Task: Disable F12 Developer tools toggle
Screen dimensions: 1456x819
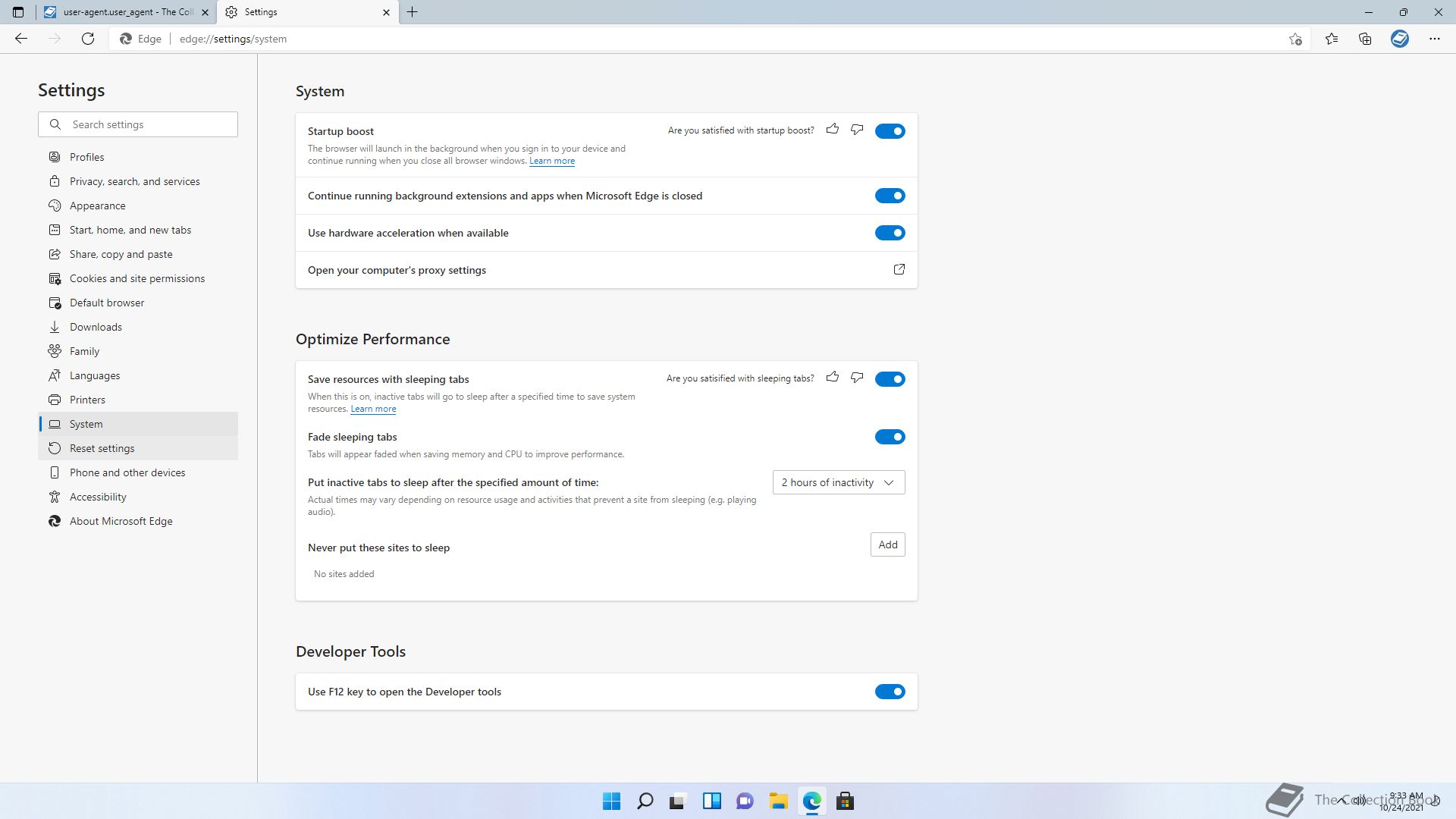Action: pyautogui.click(x=890, y=692)
